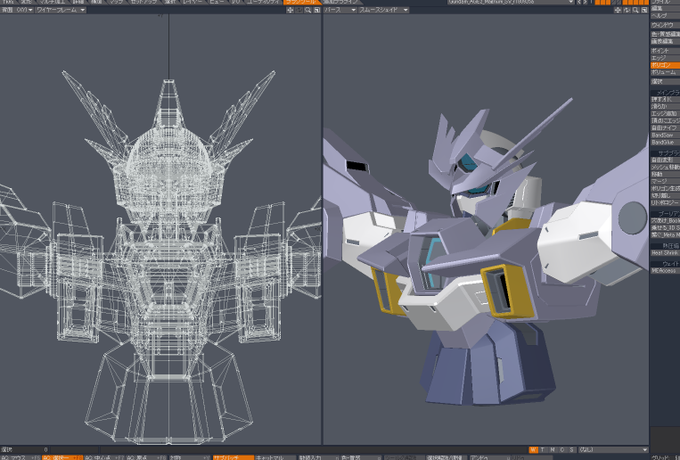Select ポイント selection mode
The image size is (680, 460).
click(665, 51)
